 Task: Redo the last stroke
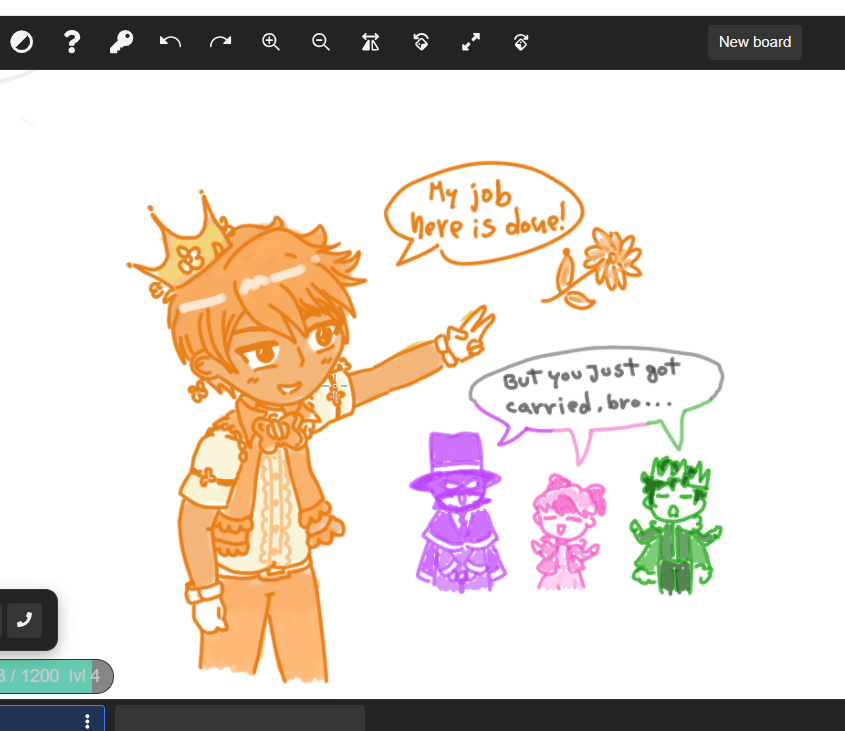[x=220, y=42]
